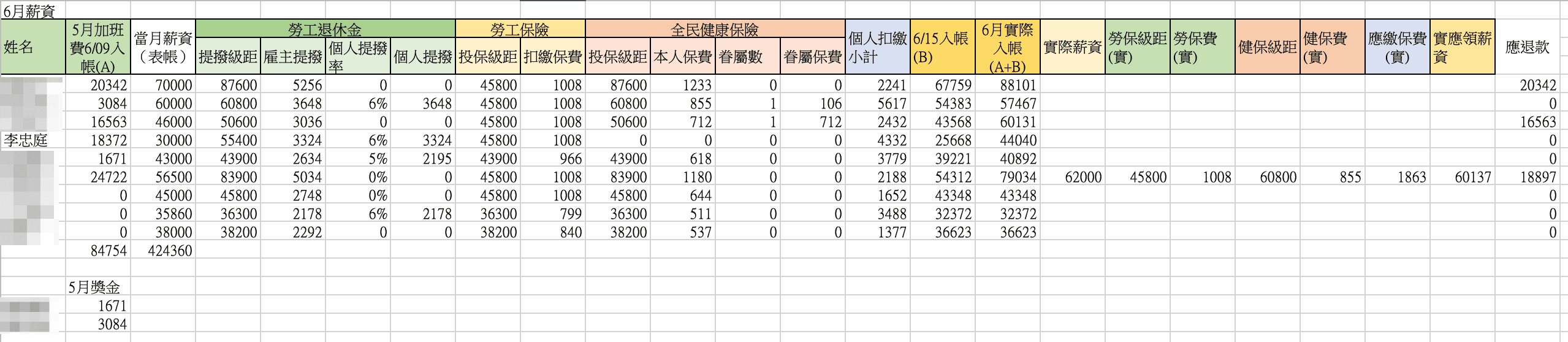Select the 5月加班費6/09入帳(A) column header

(x=98, y=47)
